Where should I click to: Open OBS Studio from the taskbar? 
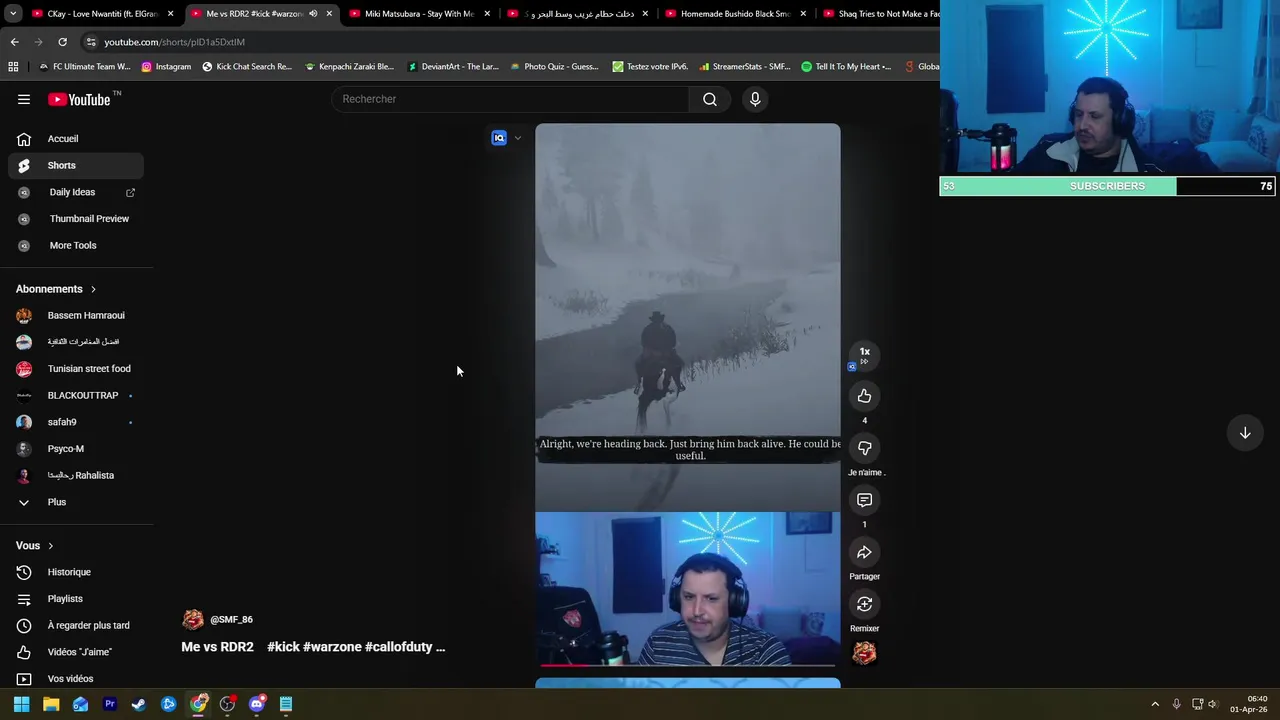tap(227, 704)
